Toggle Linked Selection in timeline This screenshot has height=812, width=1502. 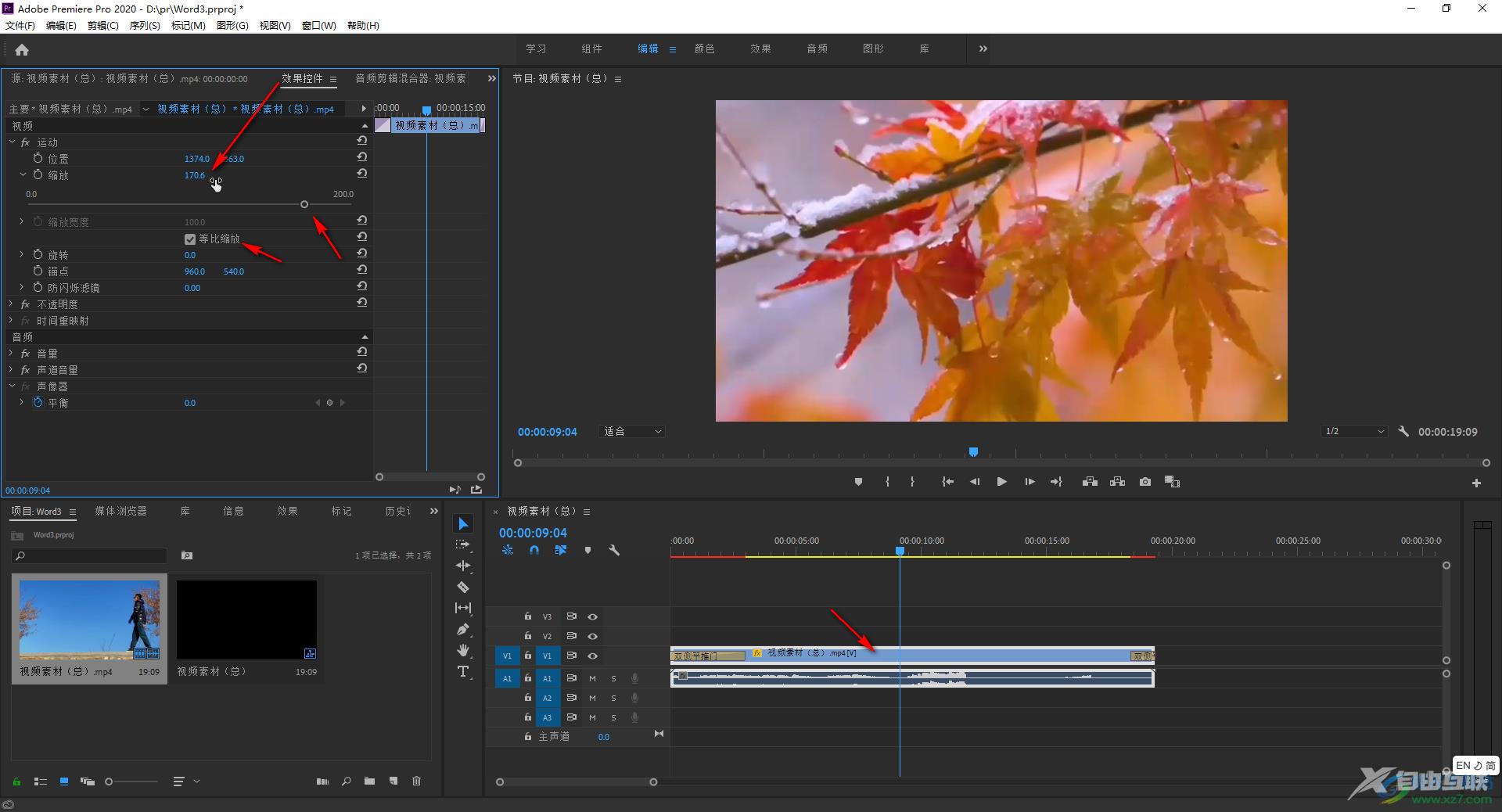point(561,550)
